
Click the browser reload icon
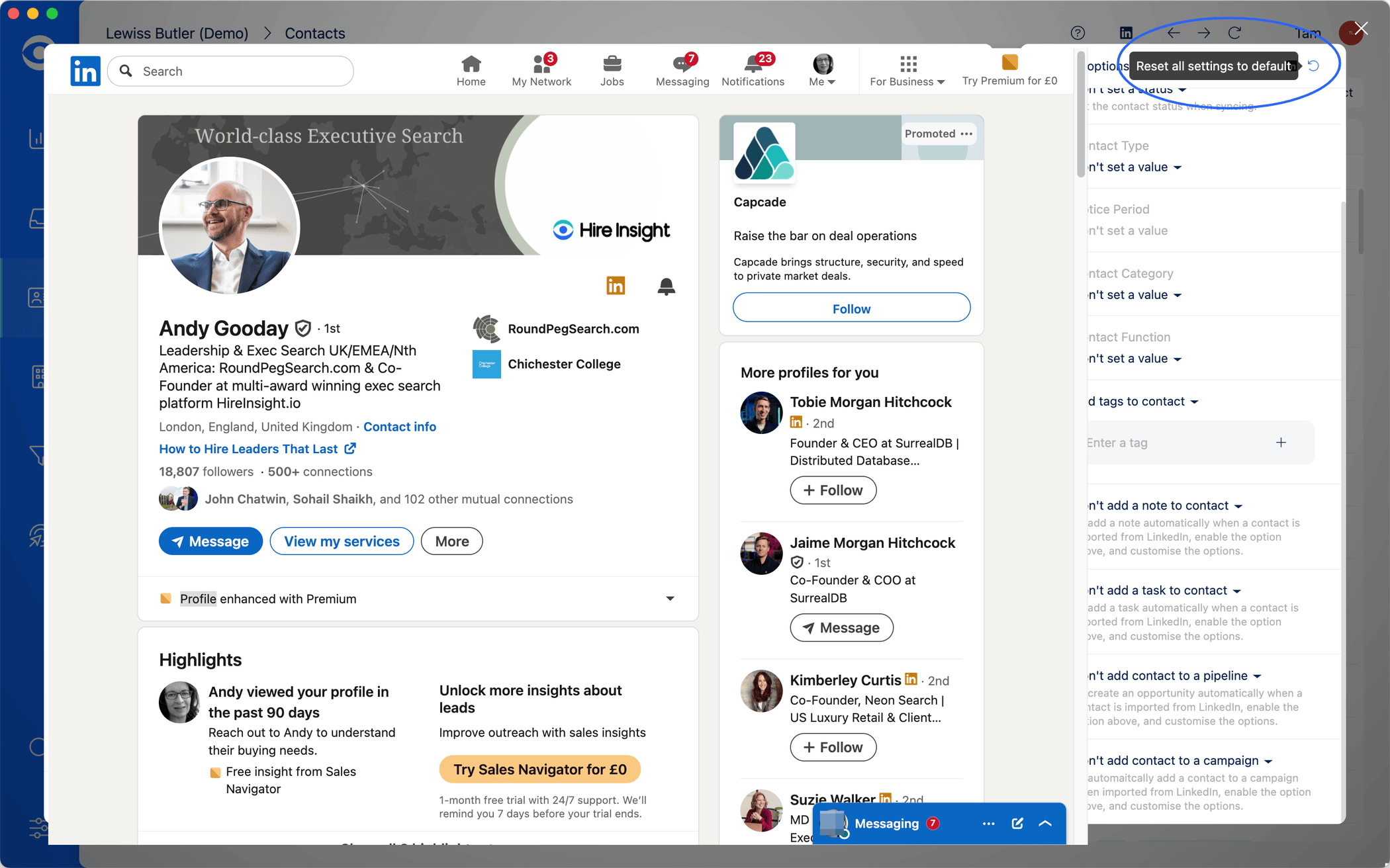tap(1234, 32)
